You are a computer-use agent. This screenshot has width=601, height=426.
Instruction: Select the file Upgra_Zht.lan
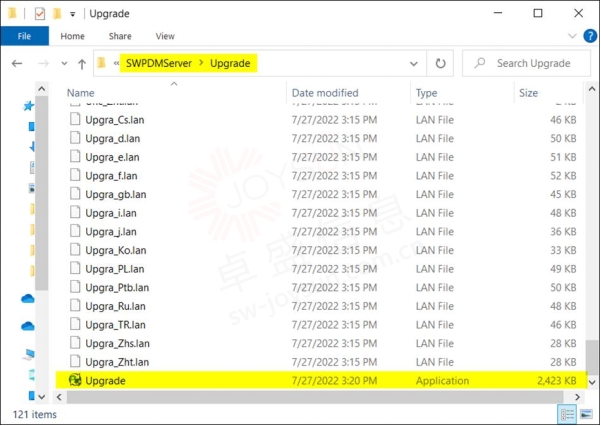tap(117, 362)
